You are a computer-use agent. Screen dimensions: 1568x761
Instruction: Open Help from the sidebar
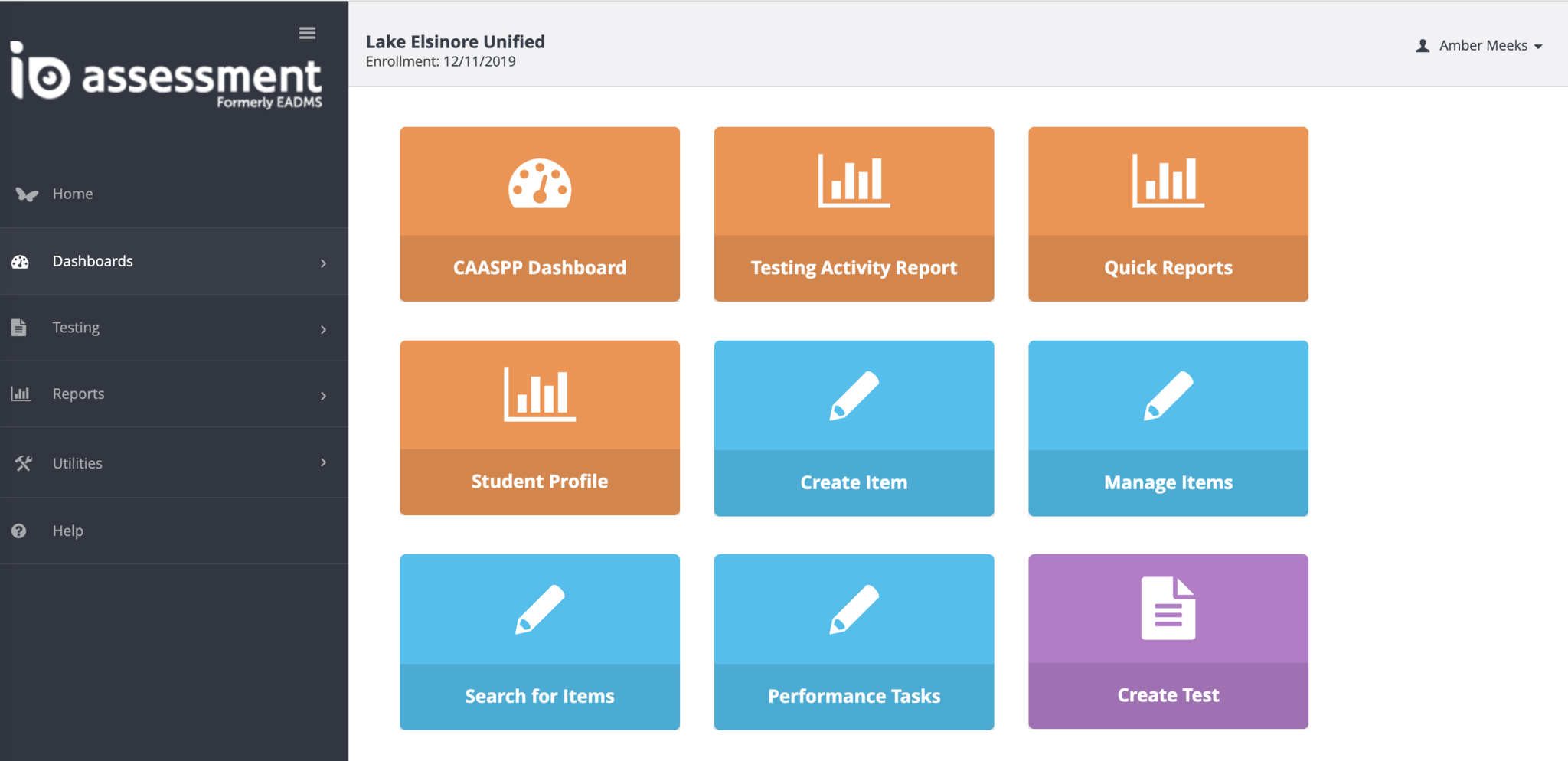click(67, 531)
